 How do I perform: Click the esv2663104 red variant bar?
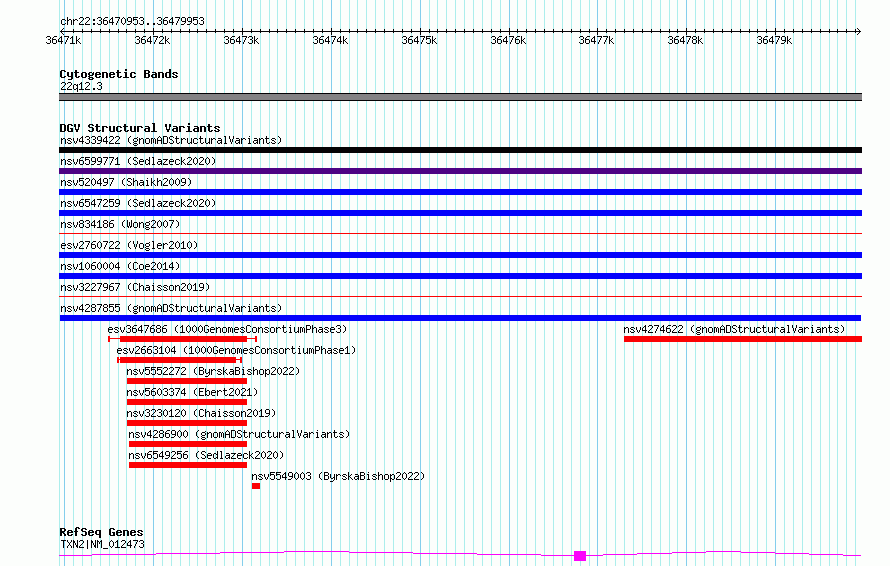pyautogui.click(x=180, y=360)
